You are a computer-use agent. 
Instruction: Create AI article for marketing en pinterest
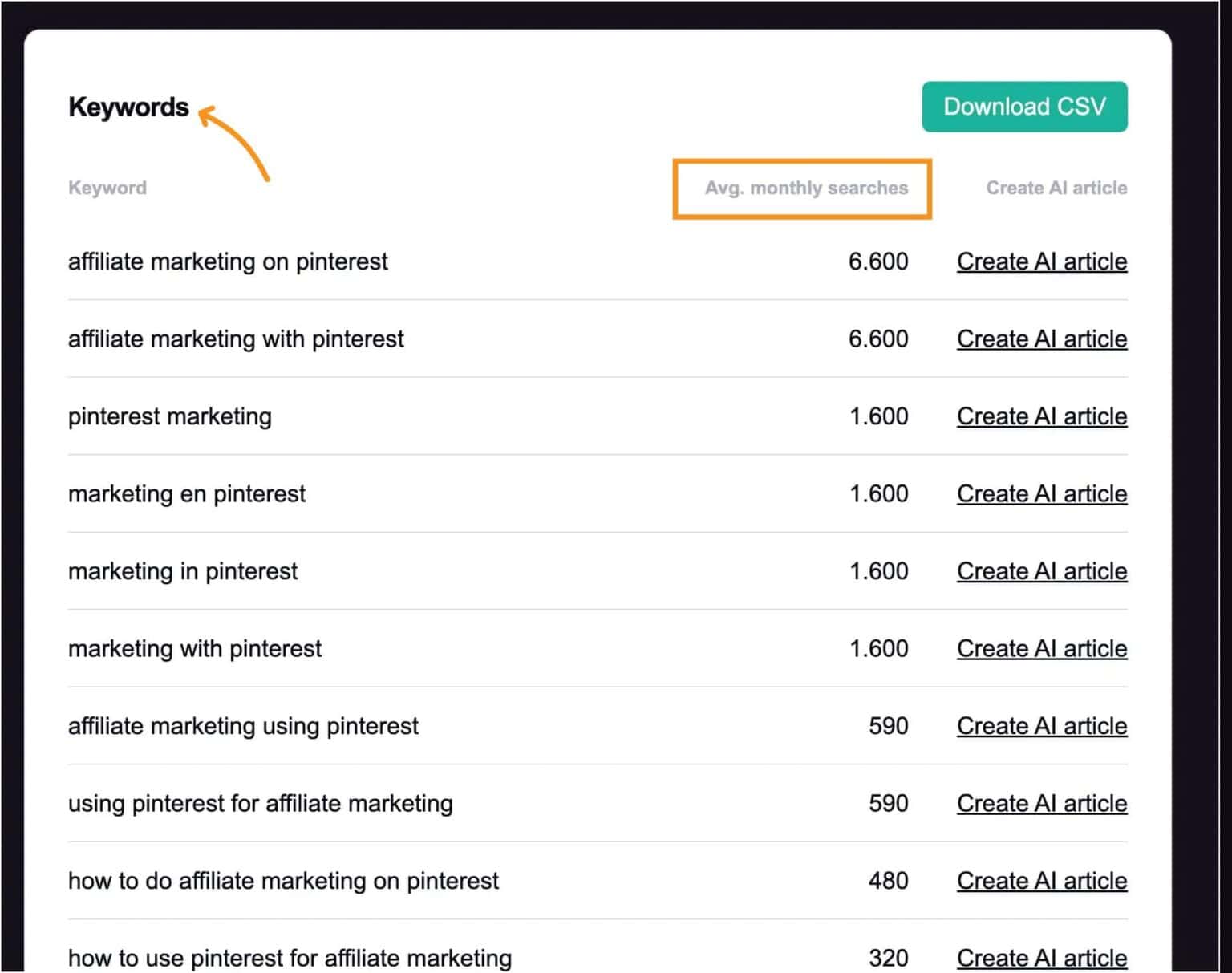[1041, 494]
